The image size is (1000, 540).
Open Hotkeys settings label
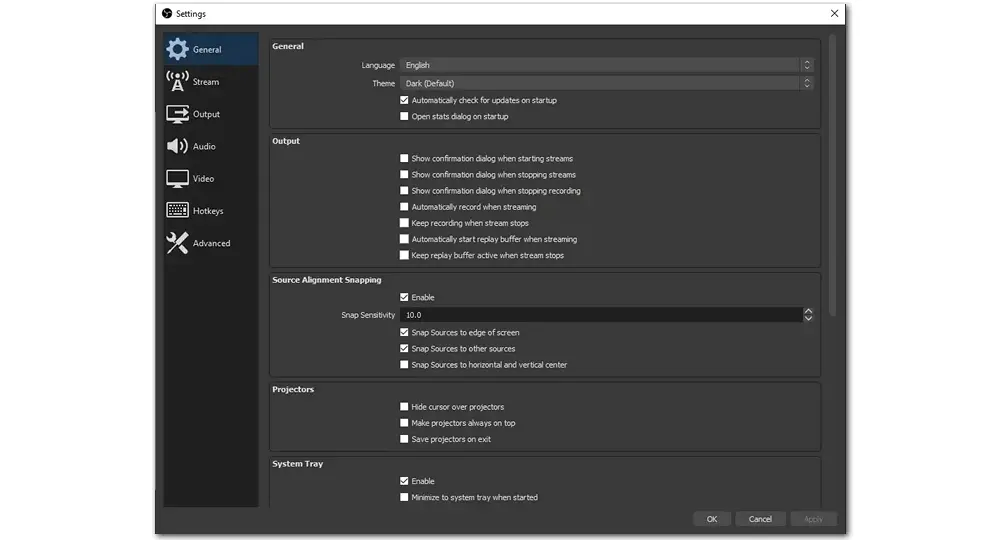(x=208, y=210)
